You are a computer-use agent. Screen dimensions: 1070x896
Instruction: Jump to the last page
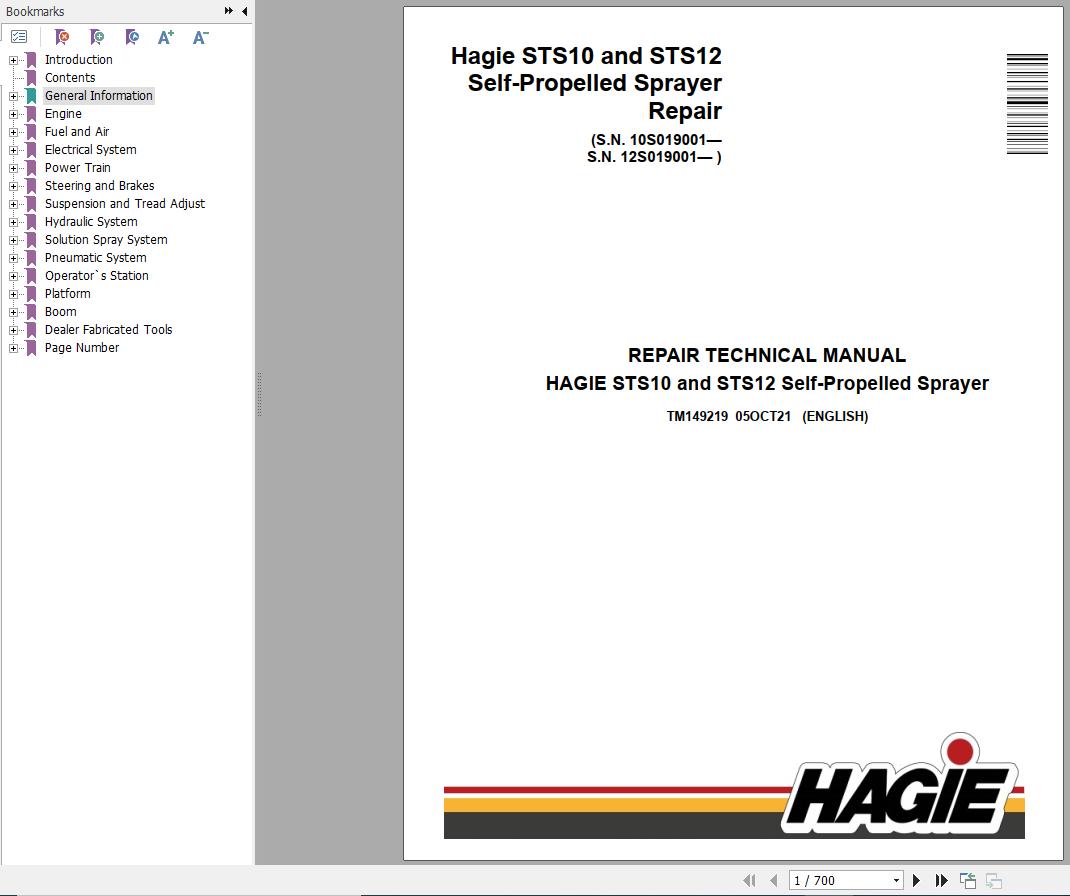click(x=941, y=880)
